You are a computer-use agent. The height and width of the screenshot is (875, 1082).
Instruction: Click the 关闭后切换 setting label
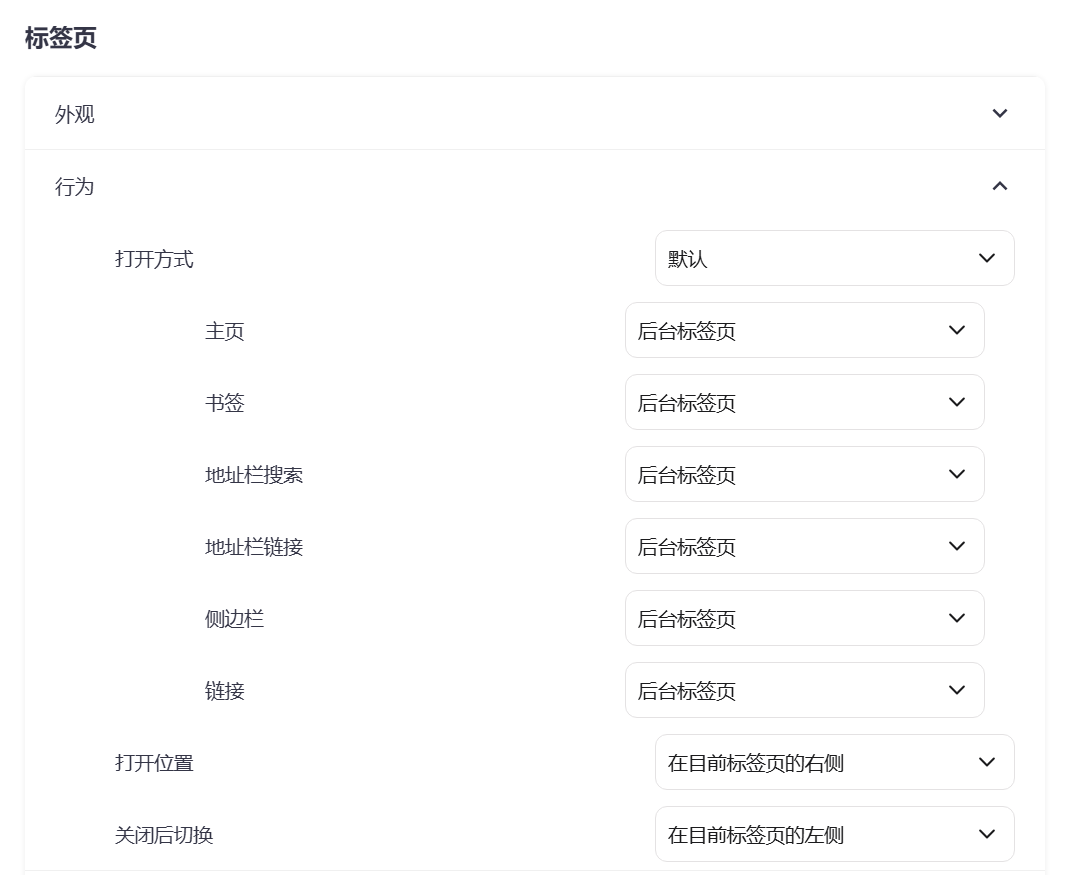pyautogui.click(x=164, y=835)
